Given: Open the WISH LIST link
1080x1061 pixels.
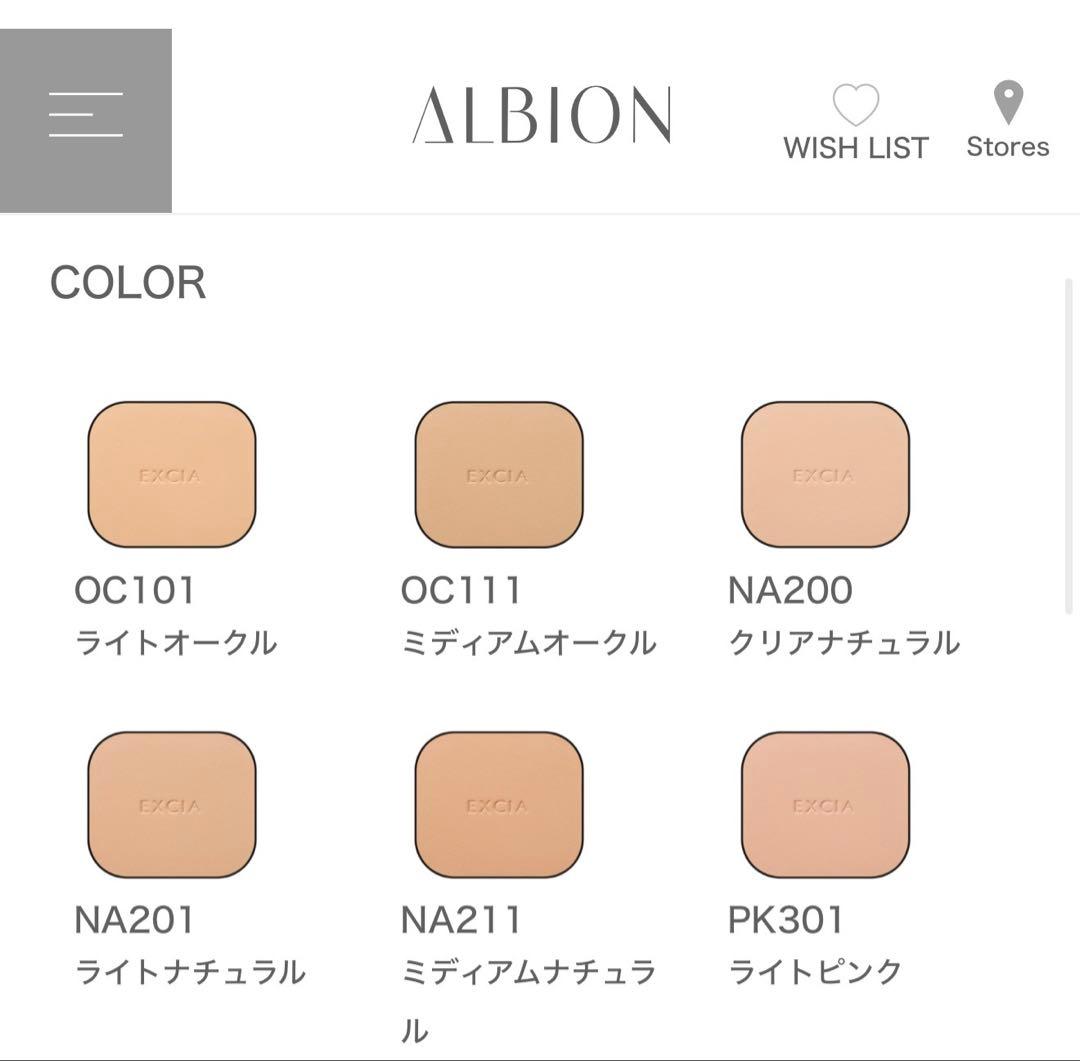Looking at the screenshot, I should tap(856, 148).
